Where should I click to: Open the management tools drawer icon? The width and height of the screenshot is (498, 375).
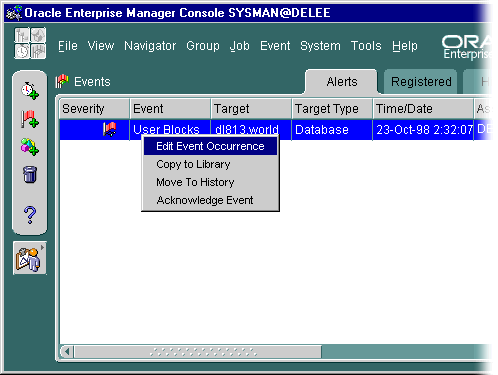click(x=29, y=258)
